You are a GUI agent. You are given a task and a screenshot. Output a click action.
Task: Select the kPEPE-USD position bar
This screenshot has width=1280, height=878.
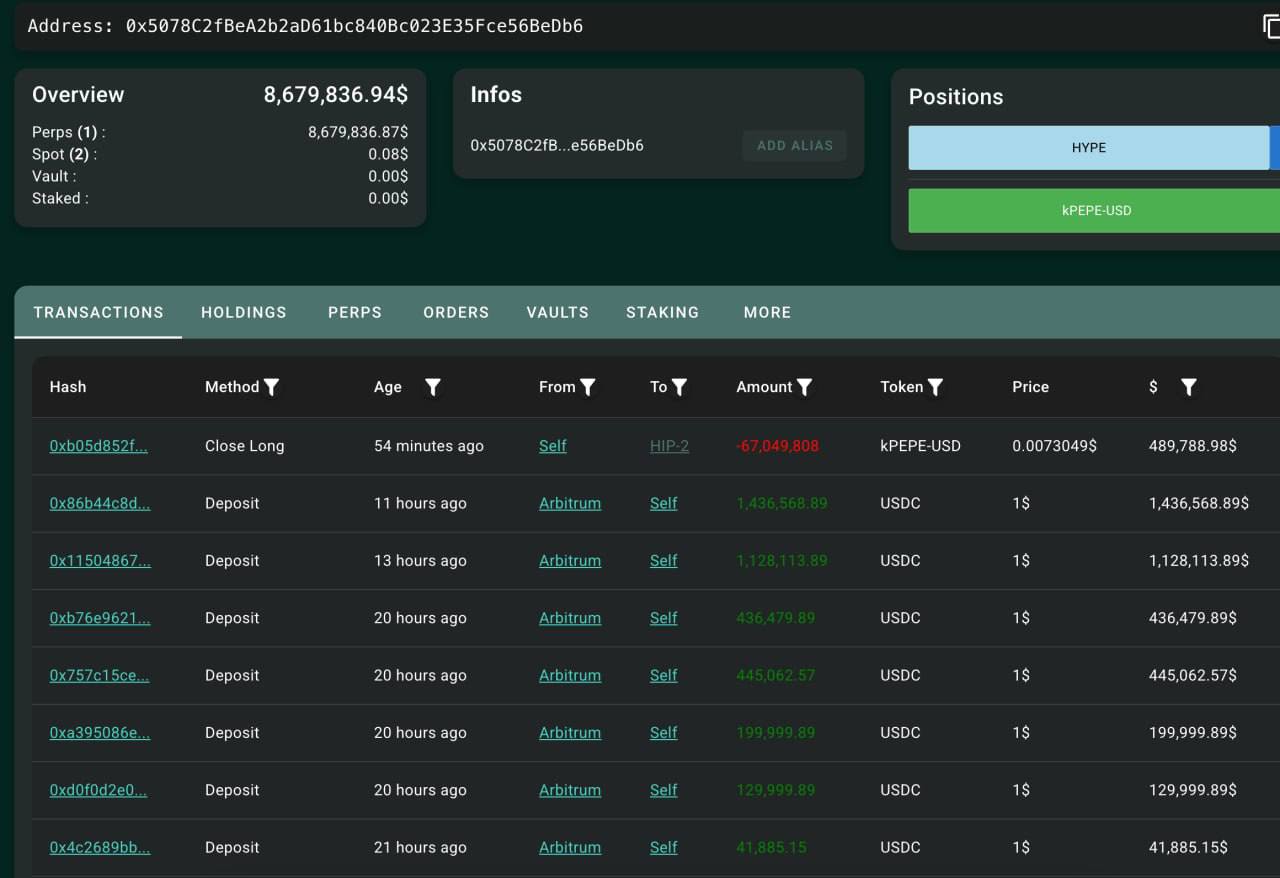pyautogui.click(x=1094, y=211)
